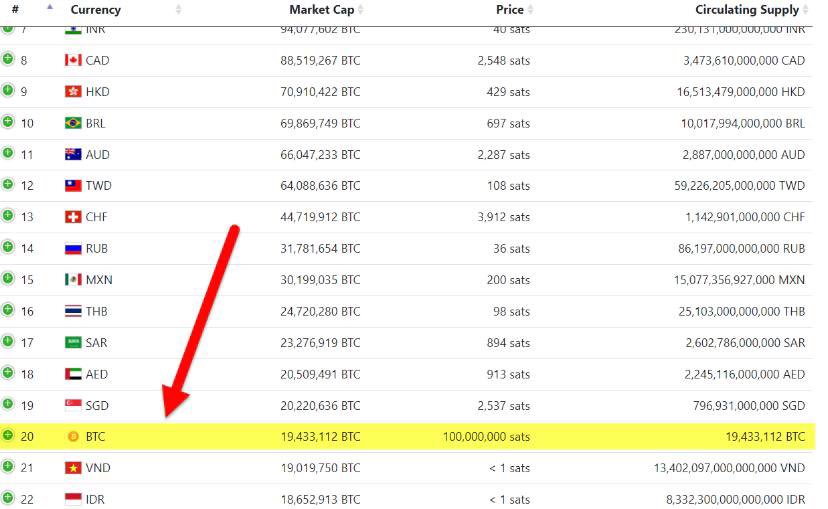The width and height of the screenshot is (828, 509).
Task: Select the BTC currency name
Action: pyautogui.click(x=96, y=437)
